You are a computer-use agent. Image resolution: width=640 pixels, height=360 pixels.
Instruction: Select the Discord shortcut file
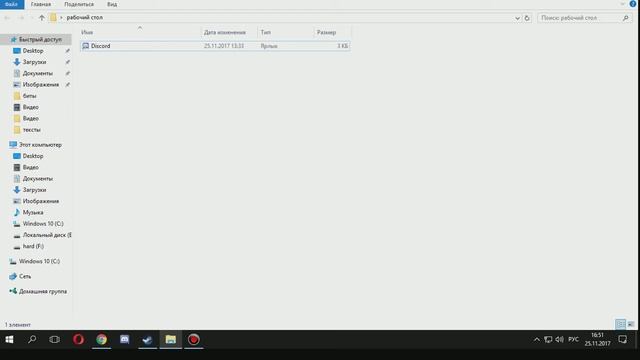click(215, 46)
